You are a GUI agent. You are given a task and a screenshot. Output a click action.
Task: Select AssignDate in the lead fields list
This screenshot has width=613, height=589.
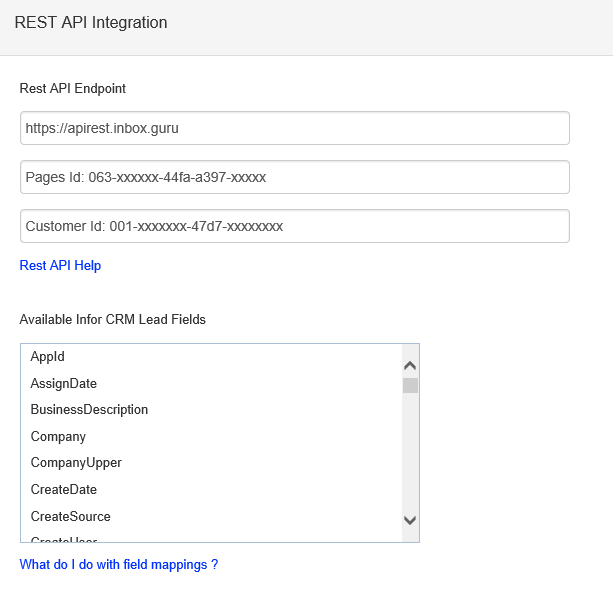pos(211,383)
